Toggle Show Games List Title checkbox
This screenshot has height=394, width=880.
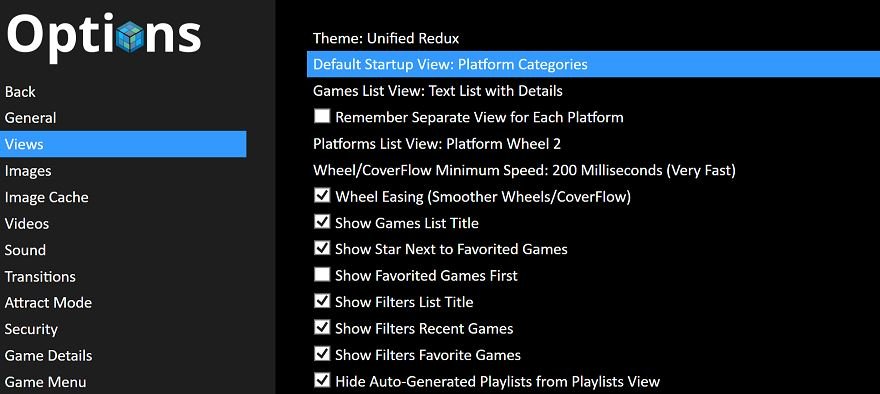(x=322, y=222)
